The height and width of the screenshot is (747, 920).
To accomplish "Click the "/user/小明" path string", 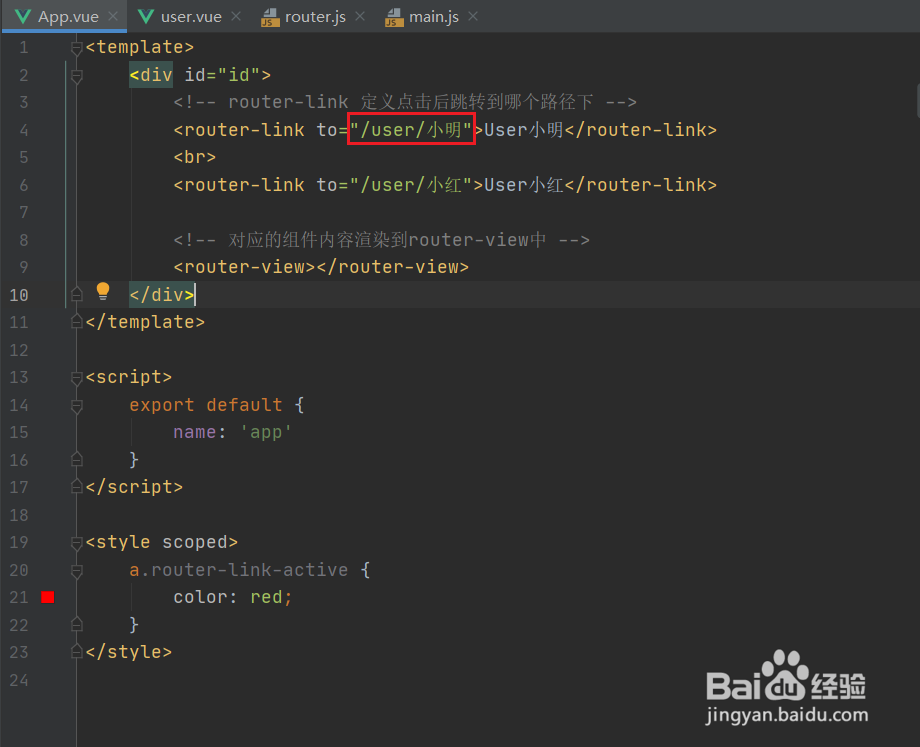I will (411, 130).
